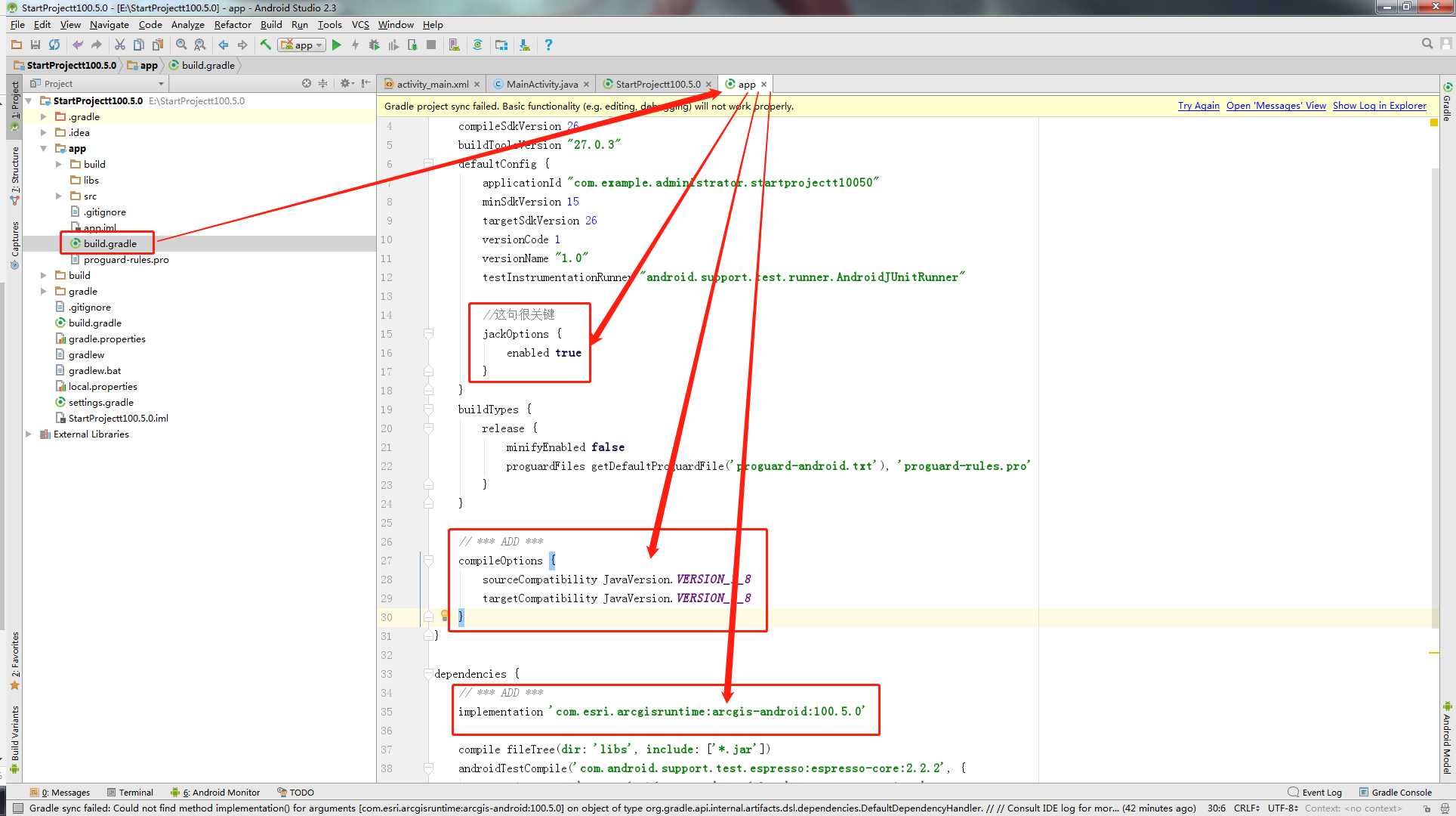Expand the External Libraries node
The width and height of the screenshot is (1456, 816).
coord(29,434)
